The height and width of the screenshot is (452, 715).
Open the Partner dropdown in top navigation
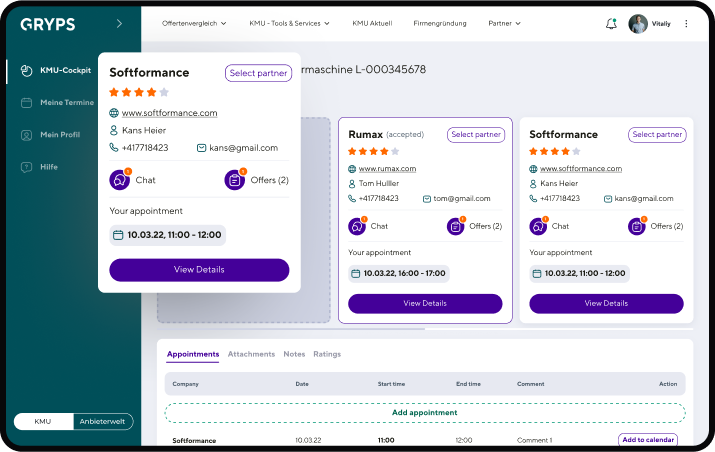[504, 23]
